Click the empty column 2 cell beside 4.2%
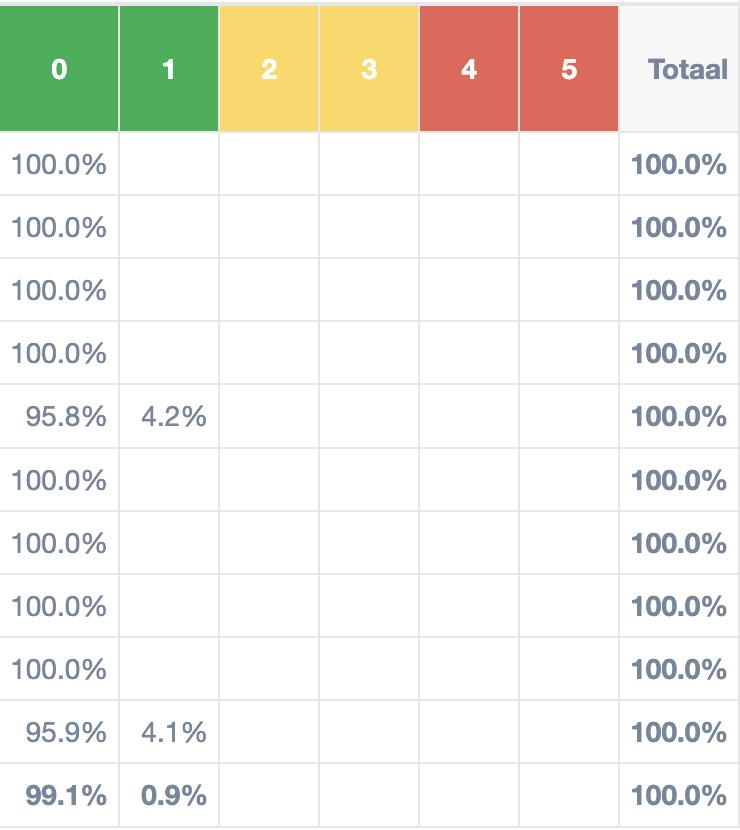 (x=268, y=416)
